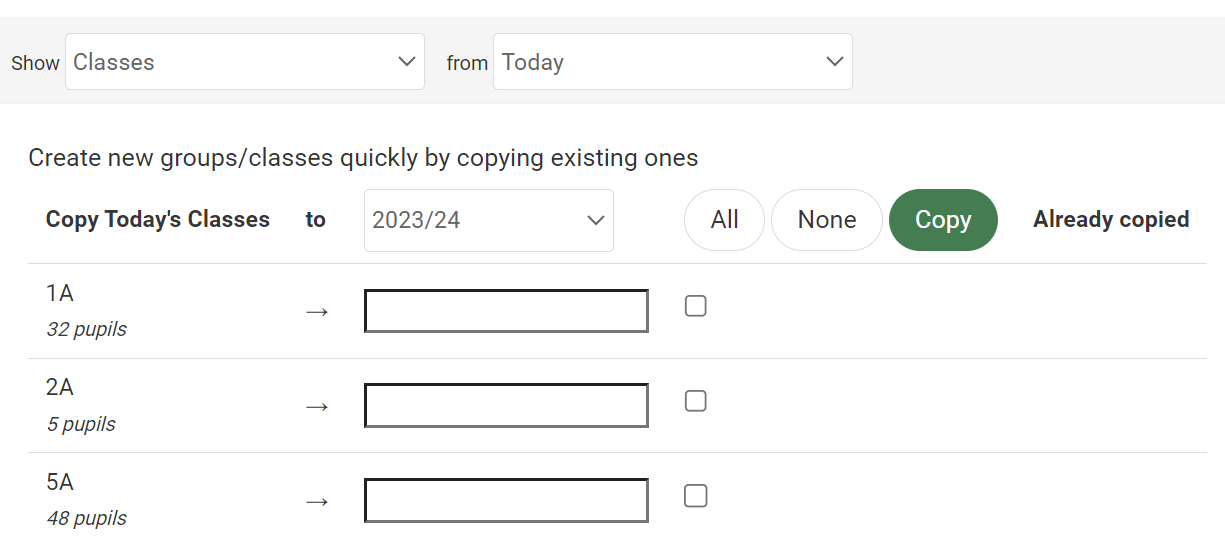Click the arrow icon beside class 2A
1225x545 pixels.
pyautogui.click(x=317, y=407)
